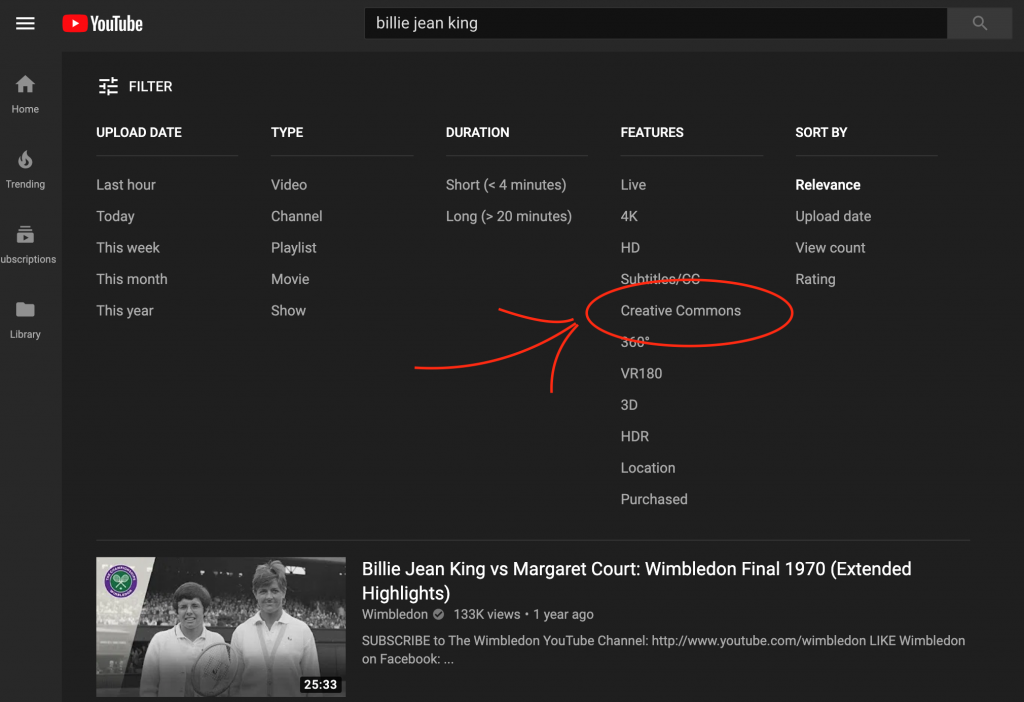Filter by Last hour upload date
This screenshot has width=1024, height=702.
coord(126,185)
